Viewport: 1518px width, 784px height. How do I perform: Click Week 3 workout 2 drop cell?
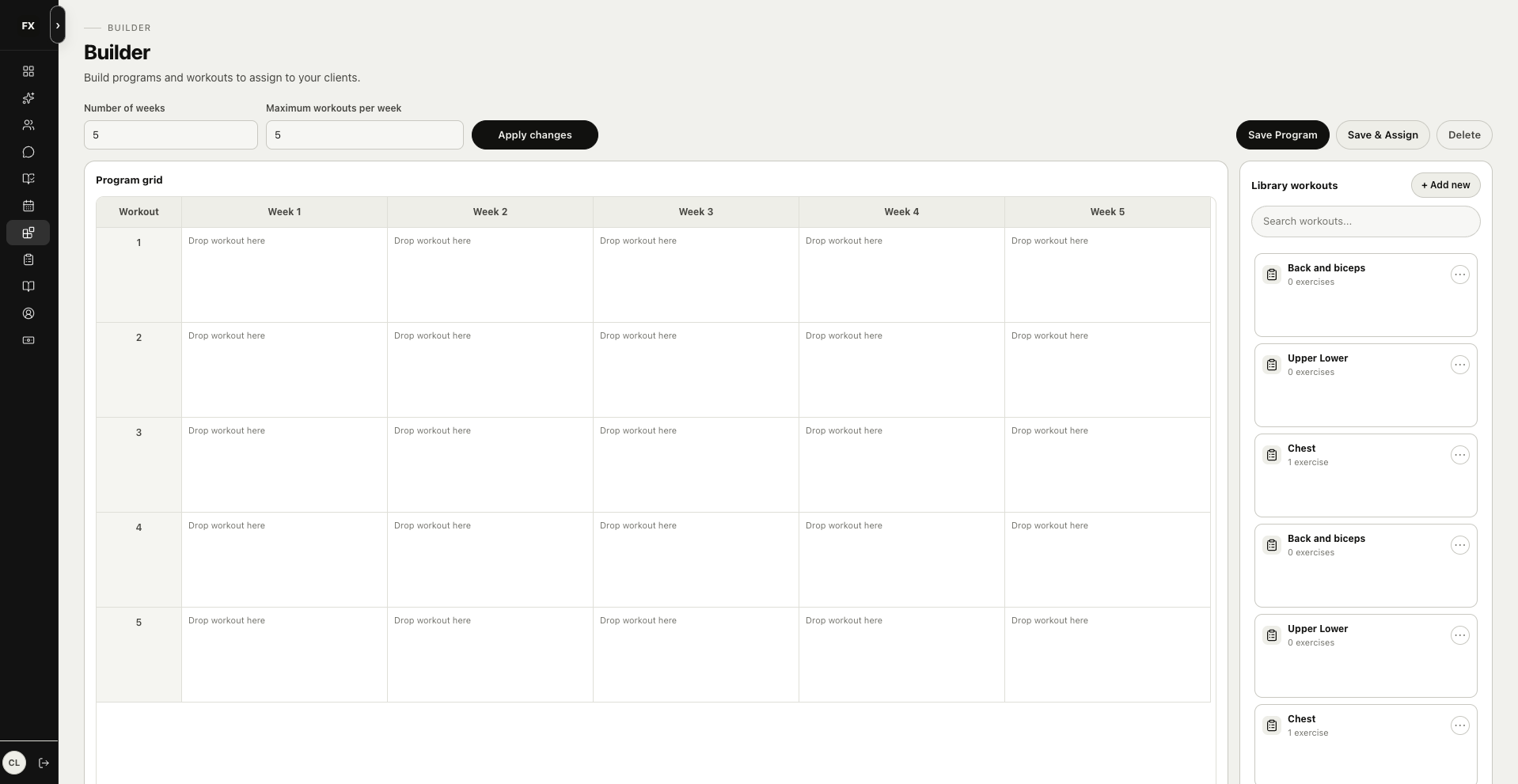696,369
